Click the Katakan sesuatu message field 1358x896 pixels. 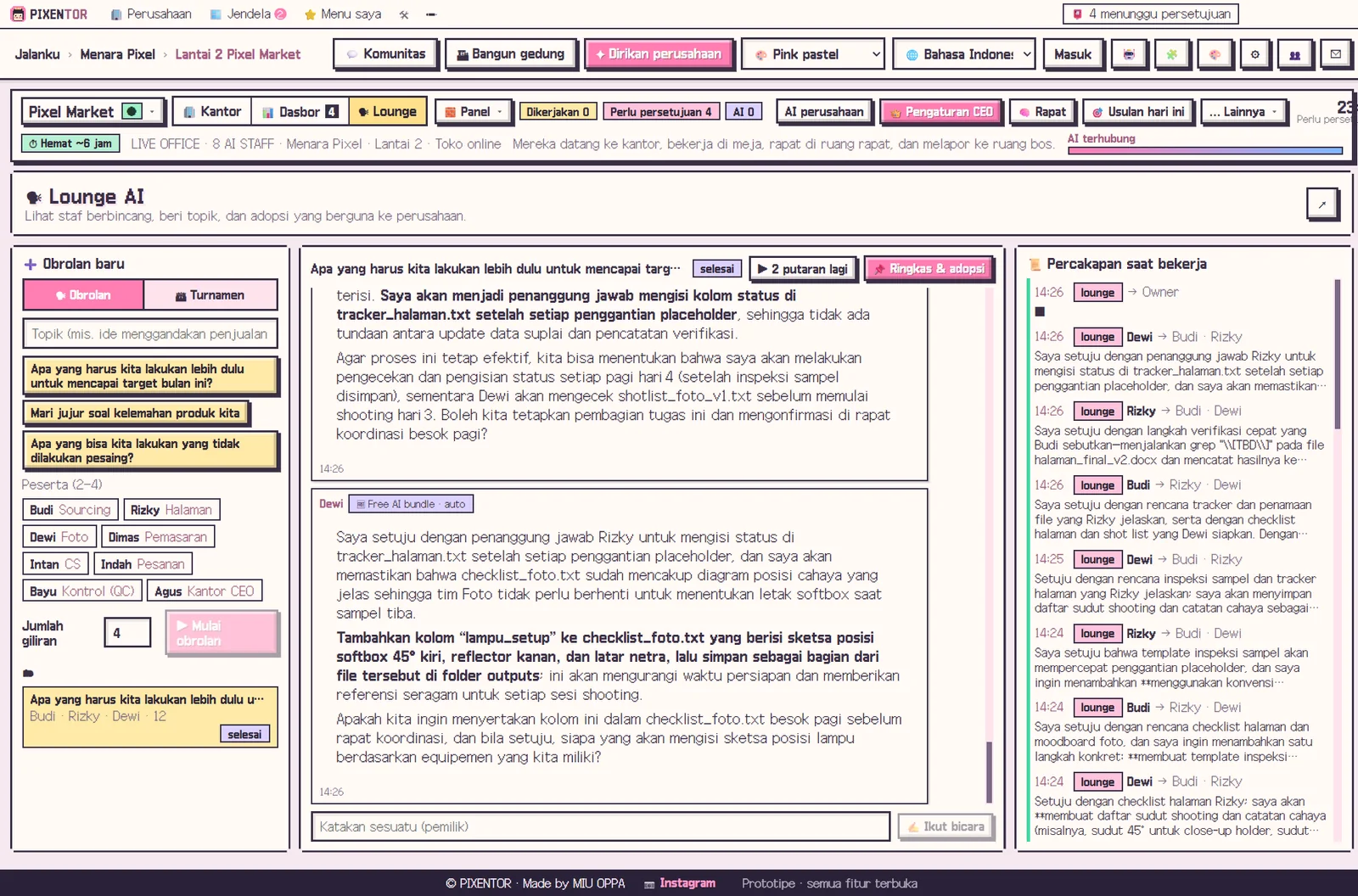tap(601, 826)
